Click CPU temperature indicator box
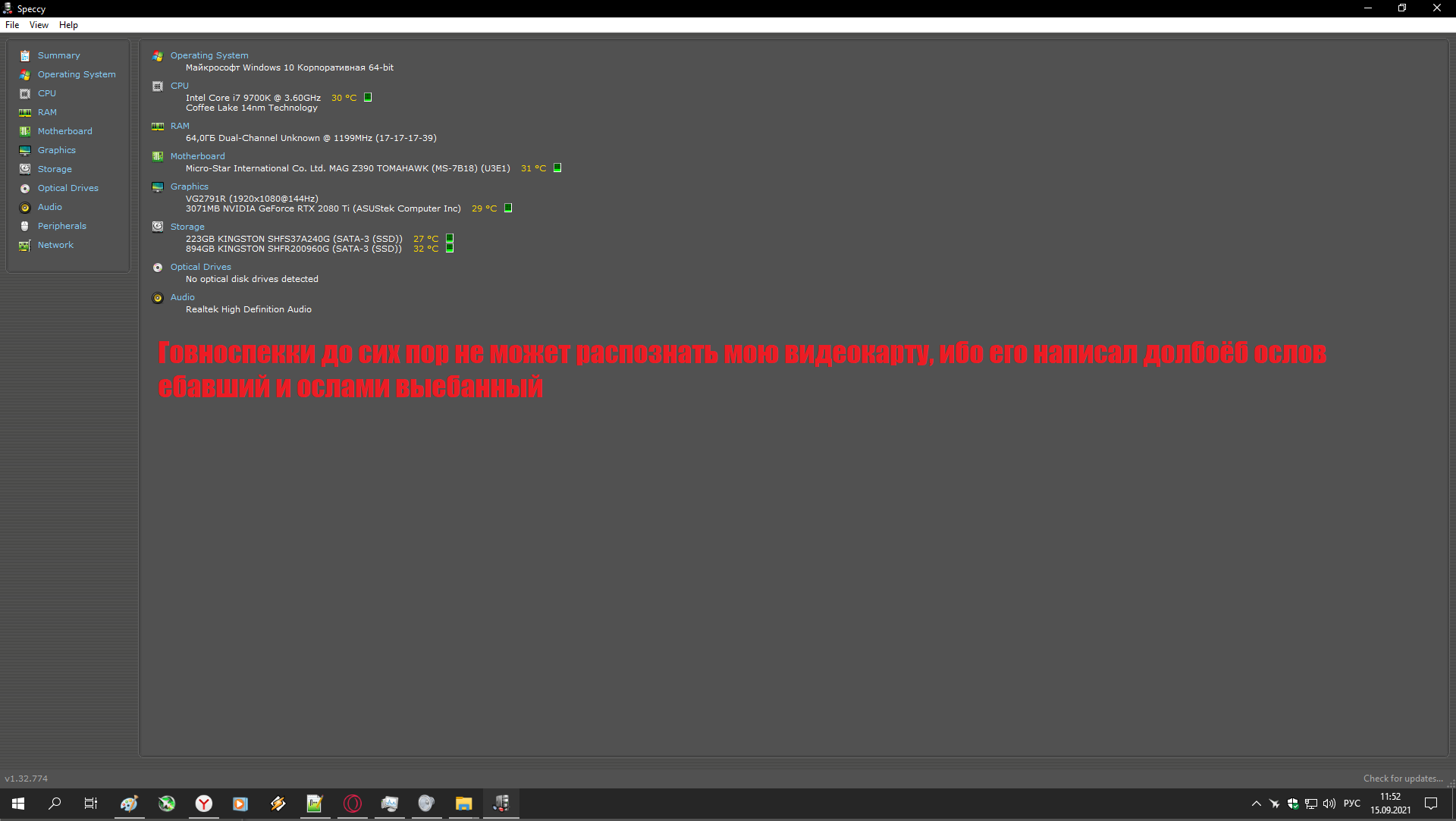The width and height of the screenshot is (1456, 821). point(368,97)
